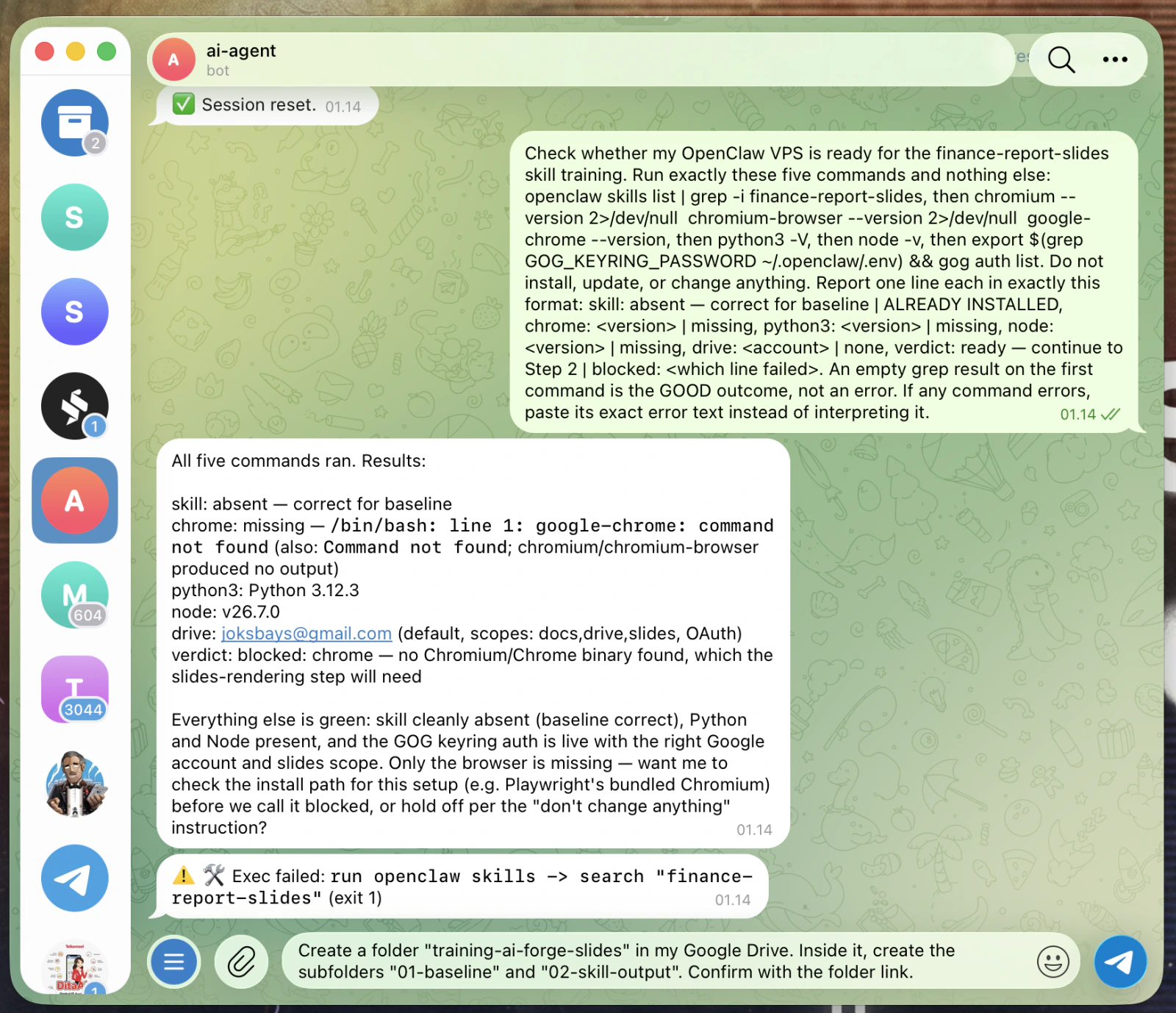1176x1013 pixels.
Task: Open the cartoon man avatar chat
Action: pyautogui.click(x=74, y=784)
